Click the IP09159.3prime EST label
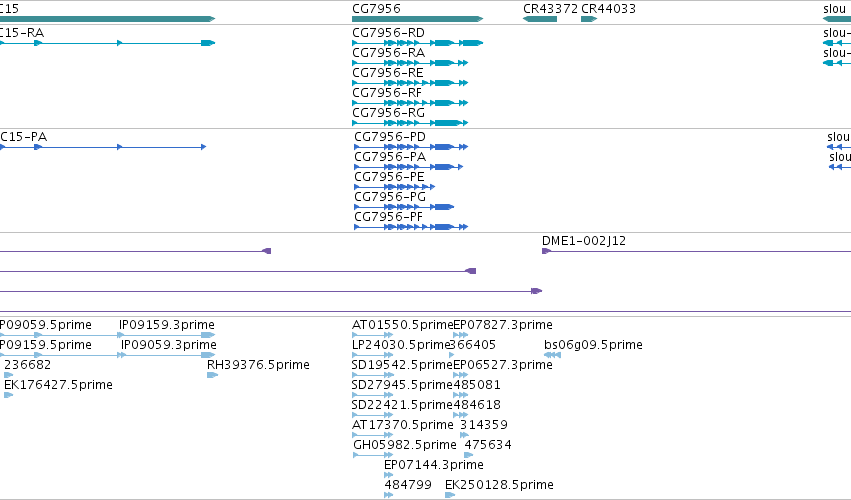851x500 pixels. pyautogui.click(x=167, y=325)
